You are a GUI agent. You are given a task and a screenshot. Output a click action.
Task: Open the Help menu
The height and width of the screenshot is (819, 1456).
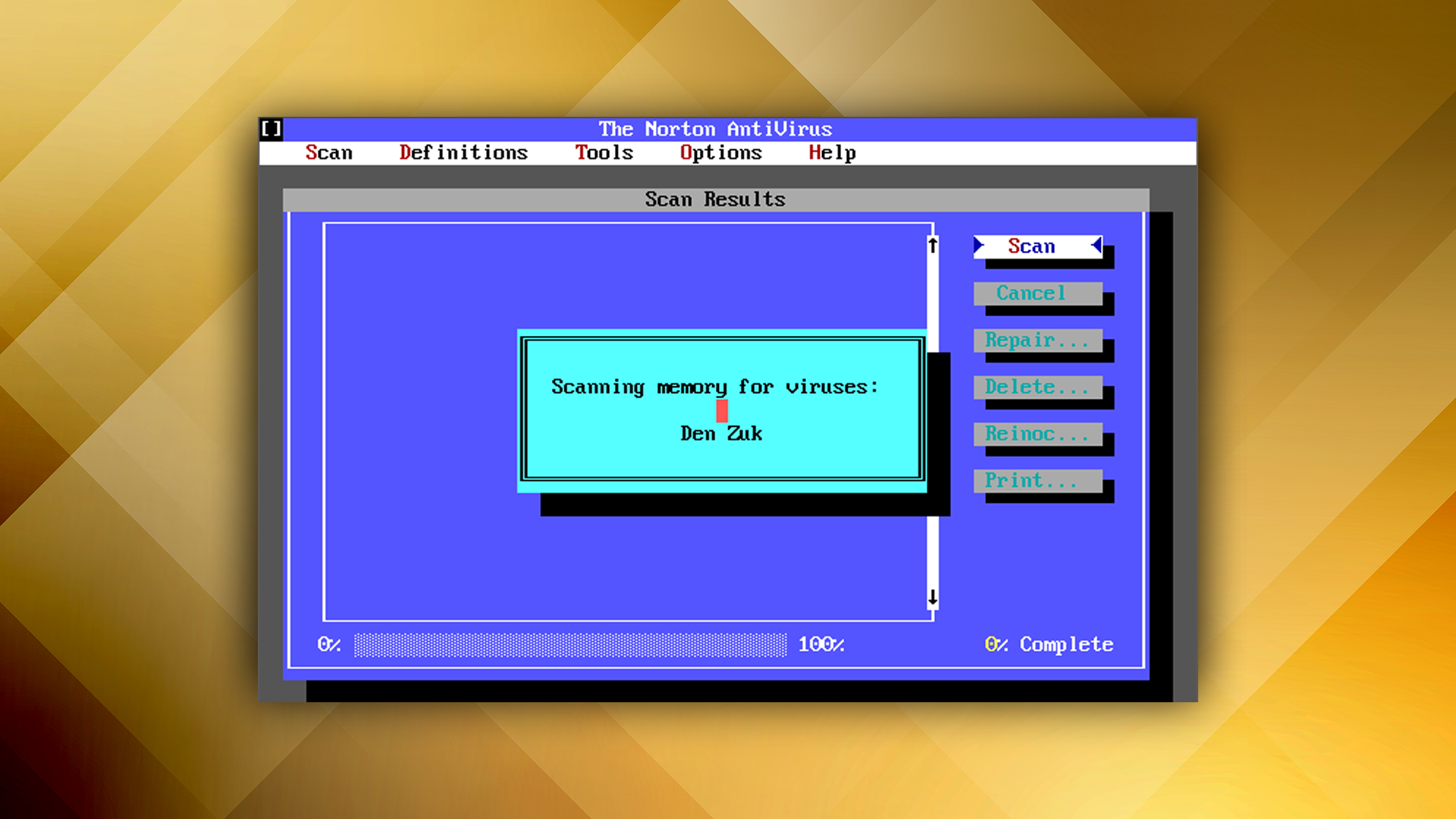832,152
